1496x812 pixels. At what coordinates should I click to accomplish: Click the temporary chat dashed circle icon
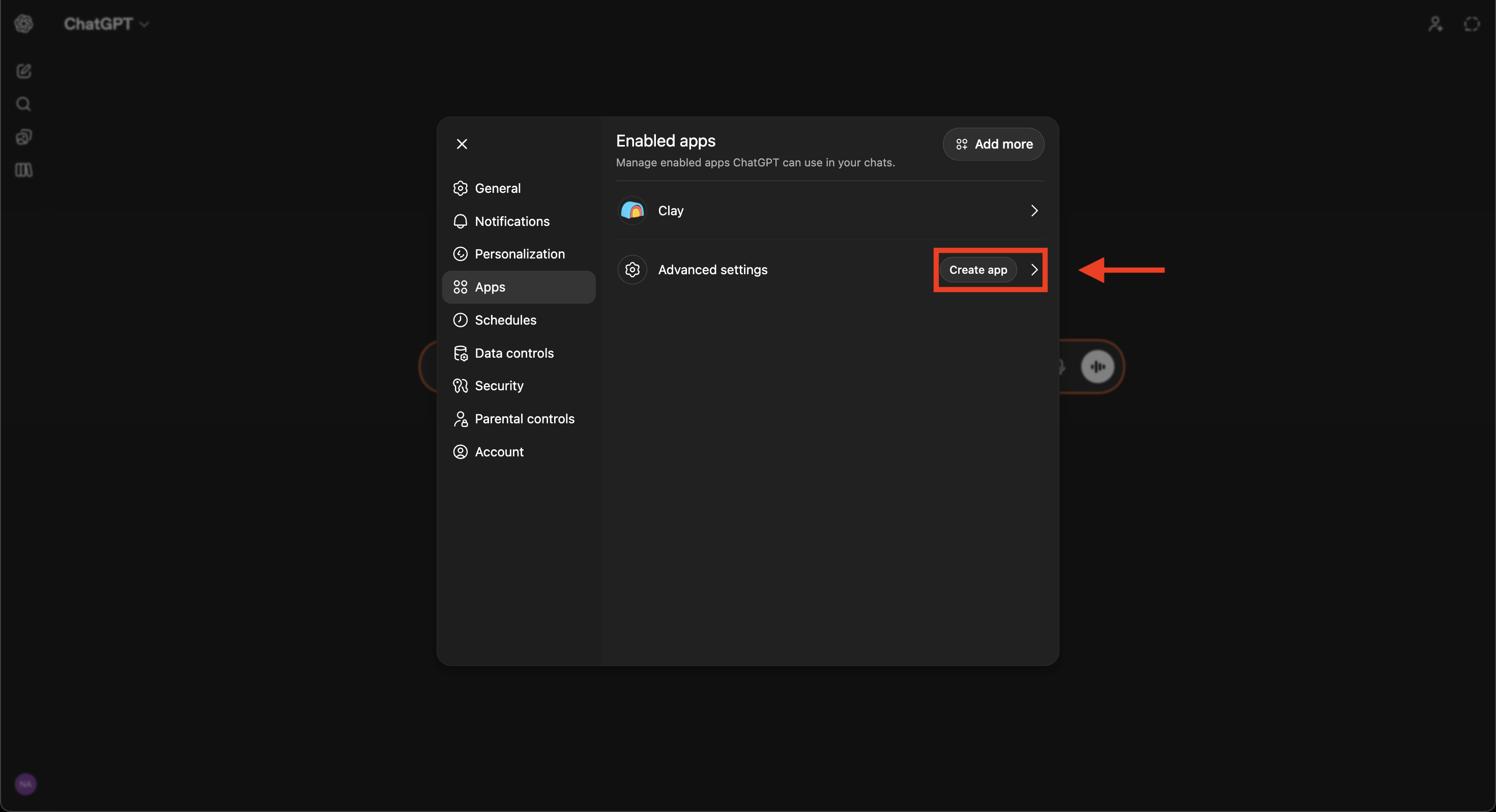[x=1472, y=24]
